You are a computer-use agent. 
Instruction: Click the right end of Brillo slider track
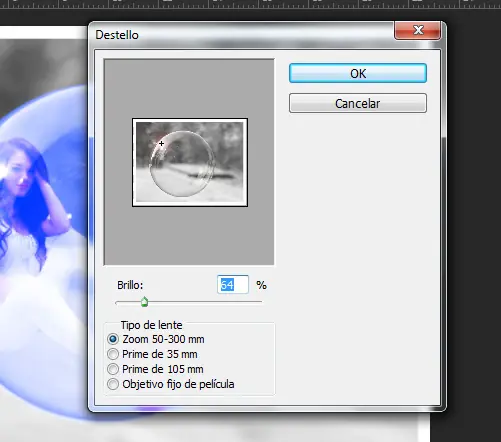pos(260,302)
